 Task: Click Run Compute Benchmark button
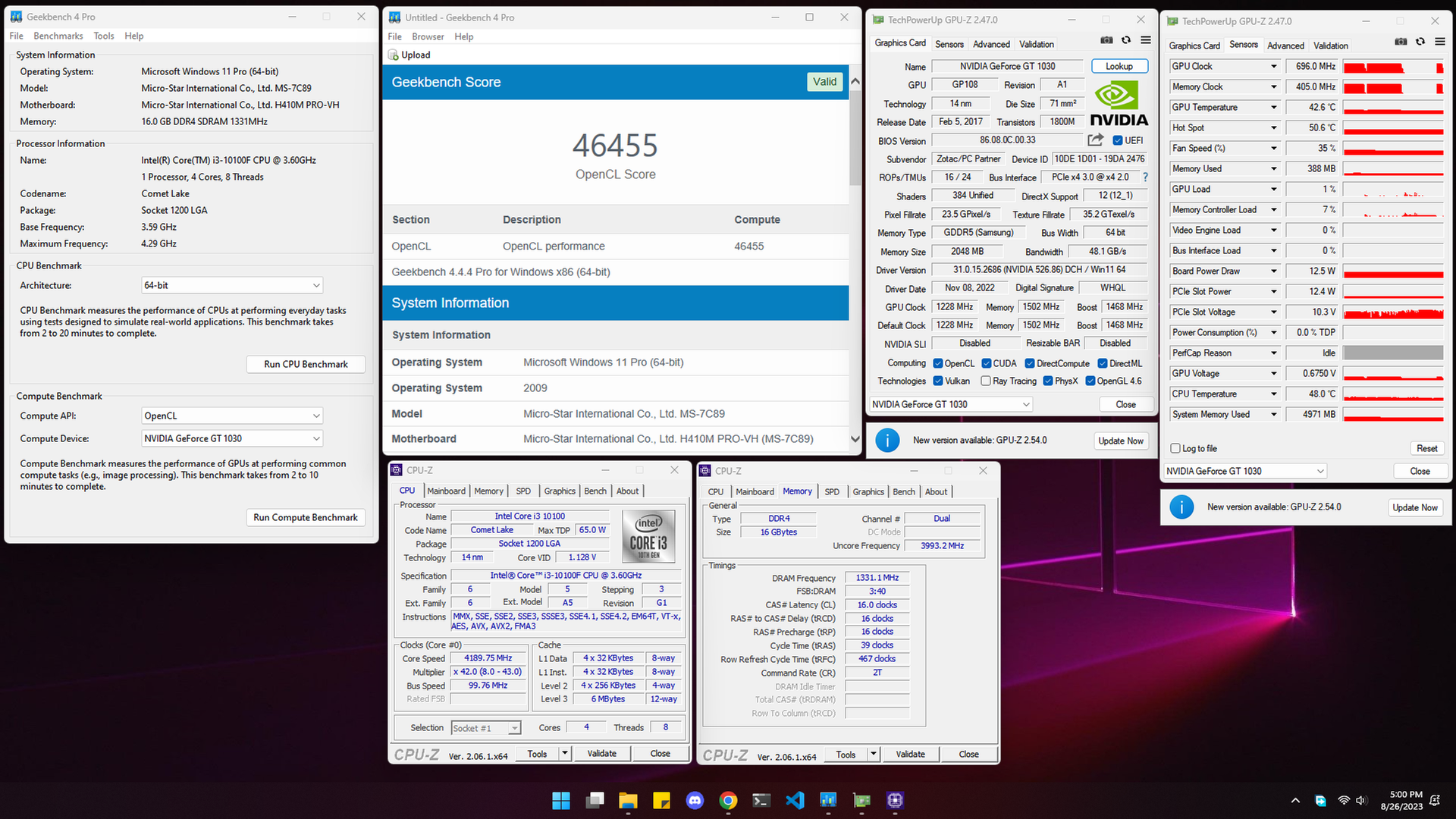tap(306, 517)
